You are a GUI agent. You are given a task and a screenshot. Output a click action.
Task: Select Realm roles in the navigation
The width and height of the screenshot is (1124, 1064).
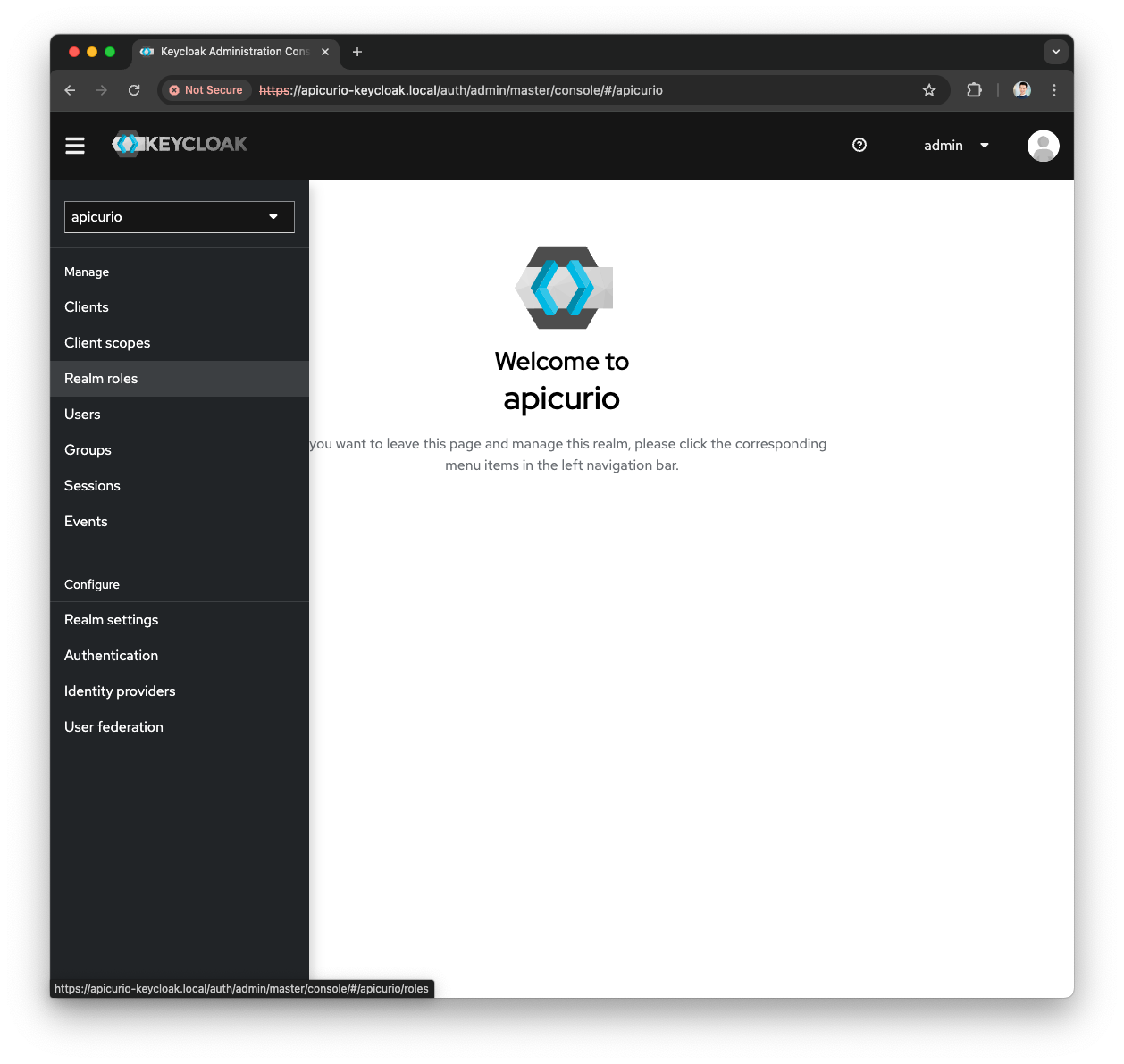point(101,379)
